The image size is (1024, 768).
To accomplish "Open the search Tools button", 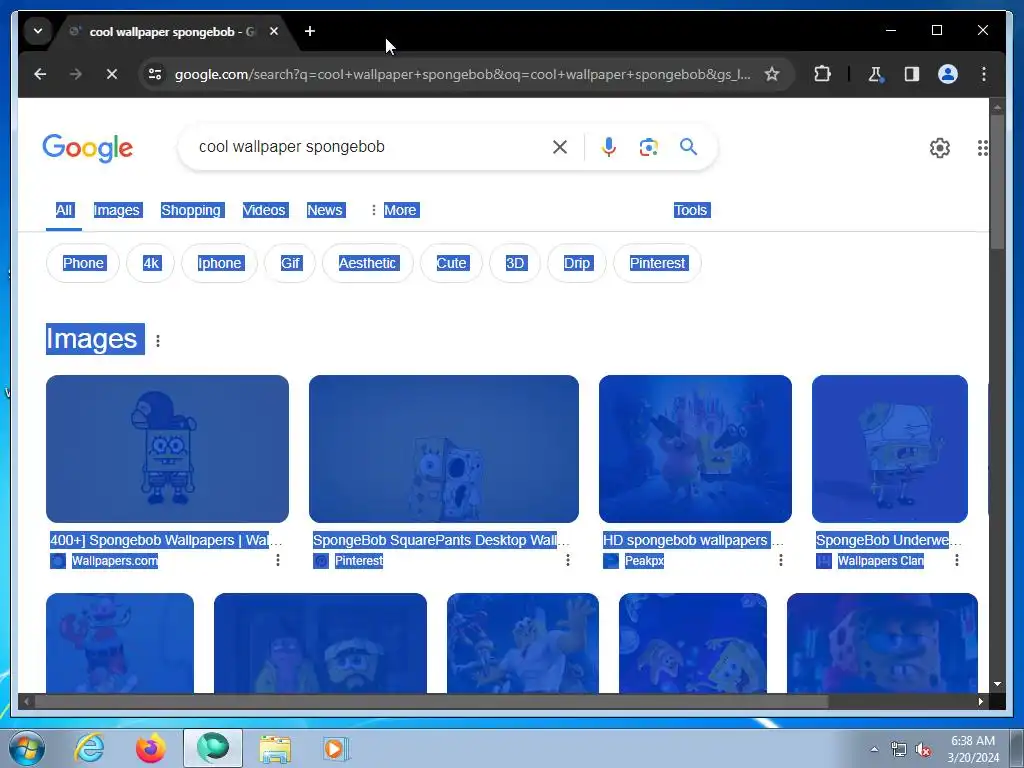I will [x=691, y=210].
